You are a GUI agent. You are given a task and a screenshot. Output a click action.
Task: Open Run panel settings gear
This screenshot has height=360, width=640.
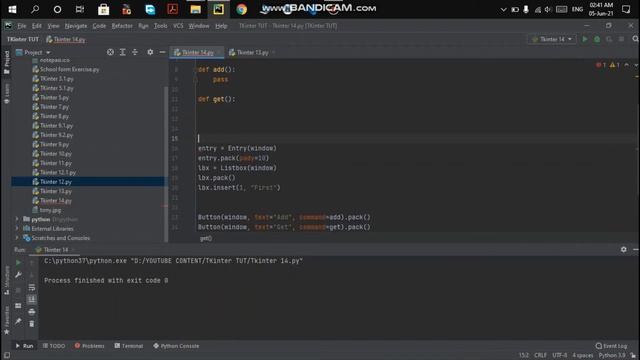[624, 249]
